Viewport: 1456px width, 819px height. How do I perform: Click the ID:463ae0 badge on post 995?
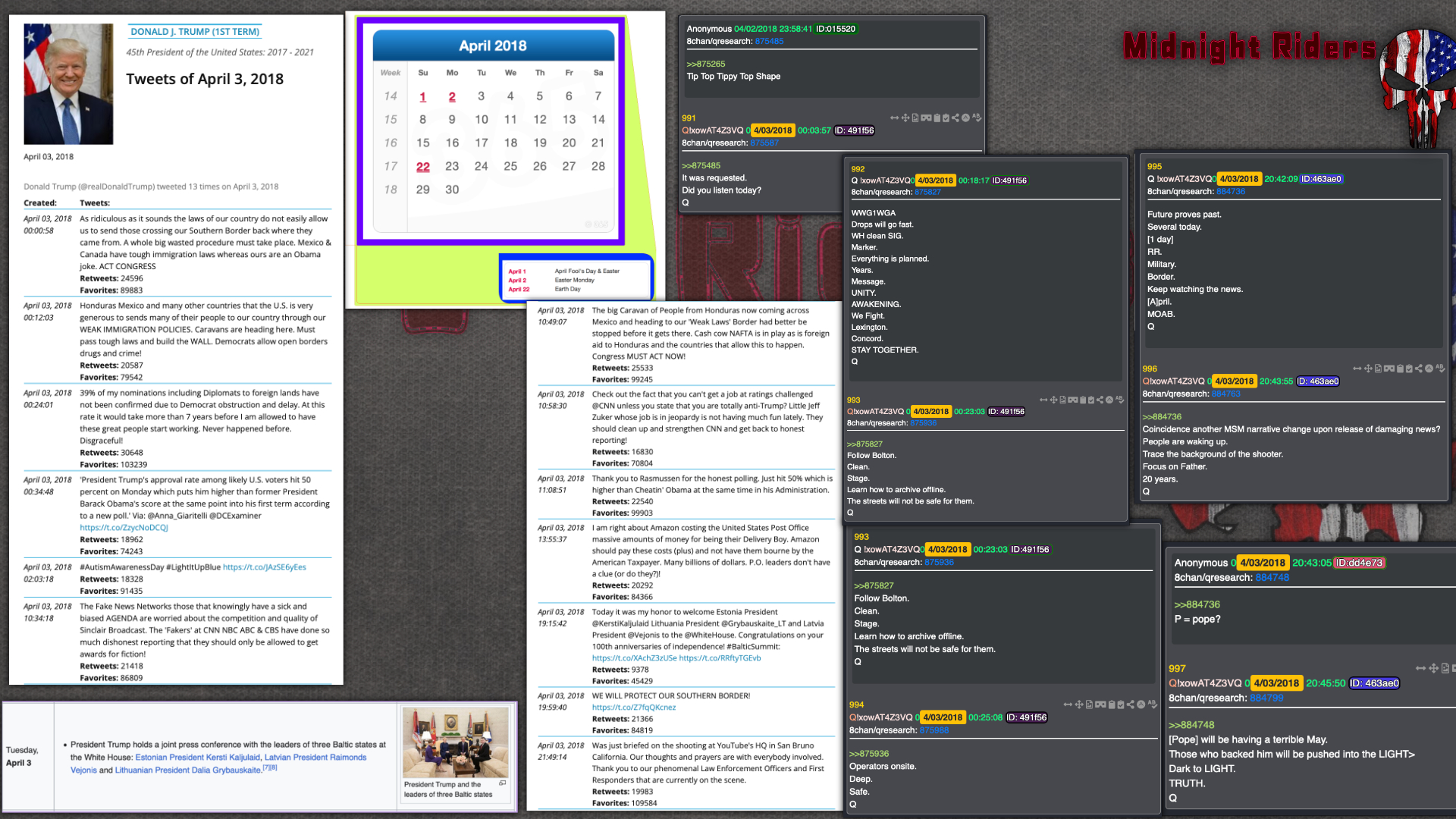(x=1322, y=179)
